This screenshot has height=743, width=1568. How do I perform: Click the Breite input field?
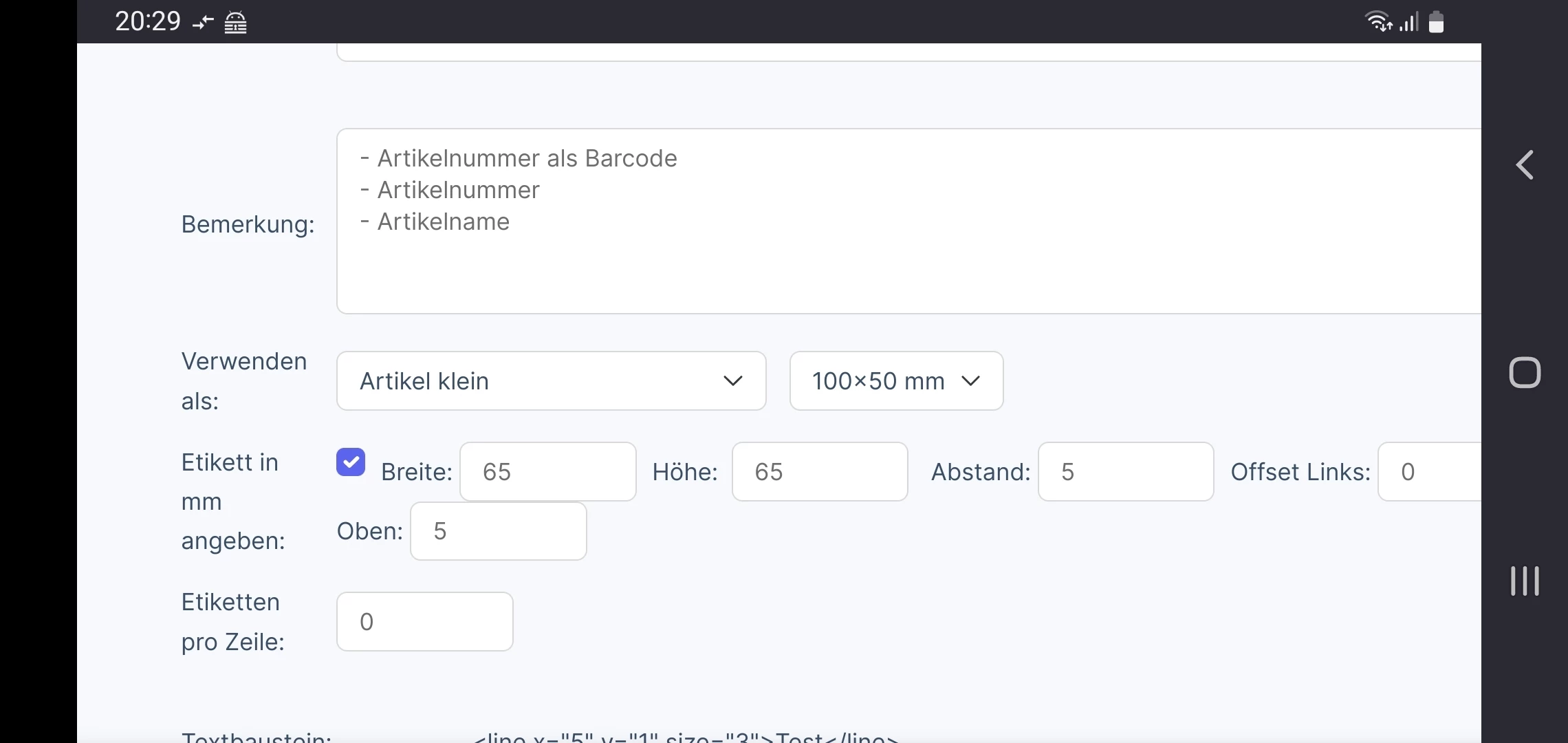click(x=548, y=472)
